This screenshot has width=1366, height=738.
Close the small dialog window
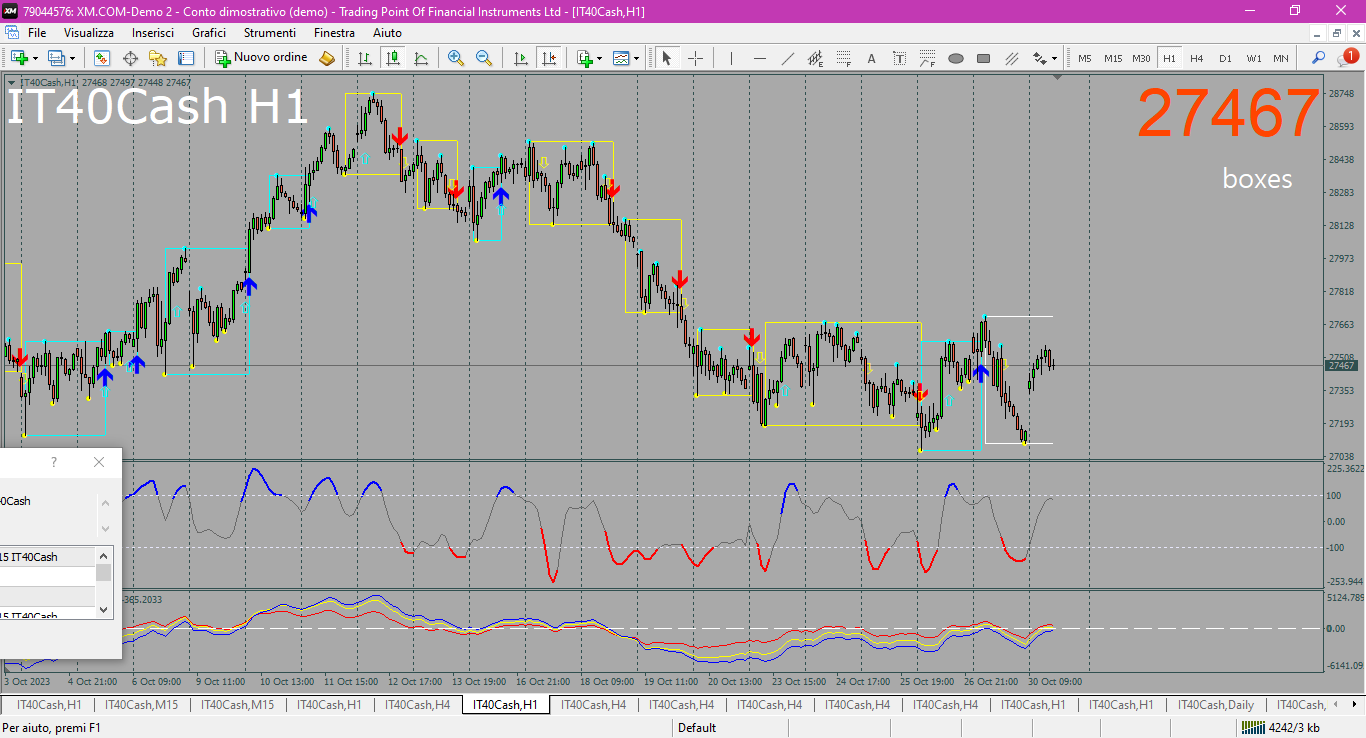(98, 462)
